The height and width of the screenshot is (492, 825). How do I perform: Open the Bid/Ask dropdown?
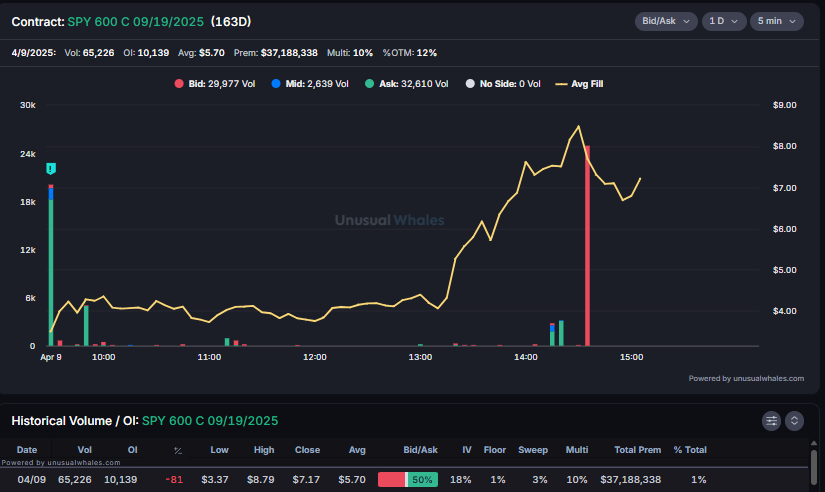(x=666, y=21)
